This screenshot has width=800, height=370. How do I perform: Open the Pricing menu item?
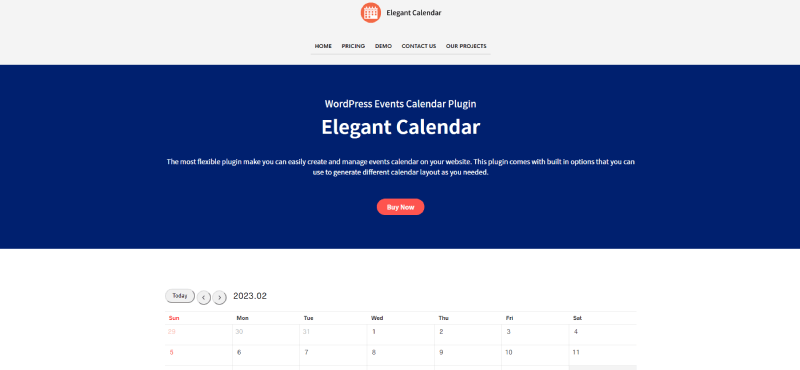pos(353,46)
